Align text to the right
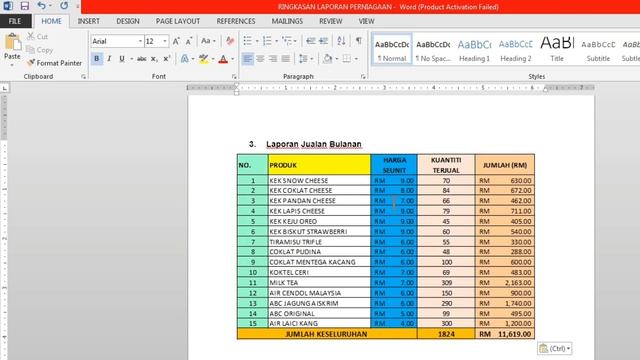 coord(273,59)
